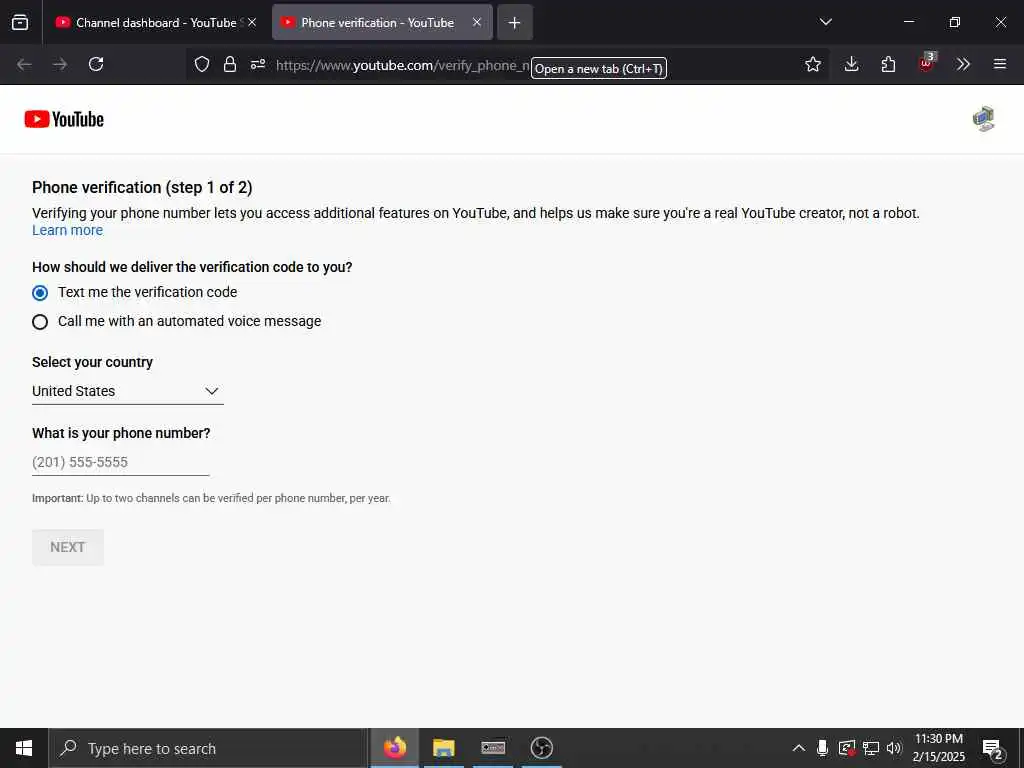
Task: Open the Extensions puzzle icon
Action: point(888,64)
